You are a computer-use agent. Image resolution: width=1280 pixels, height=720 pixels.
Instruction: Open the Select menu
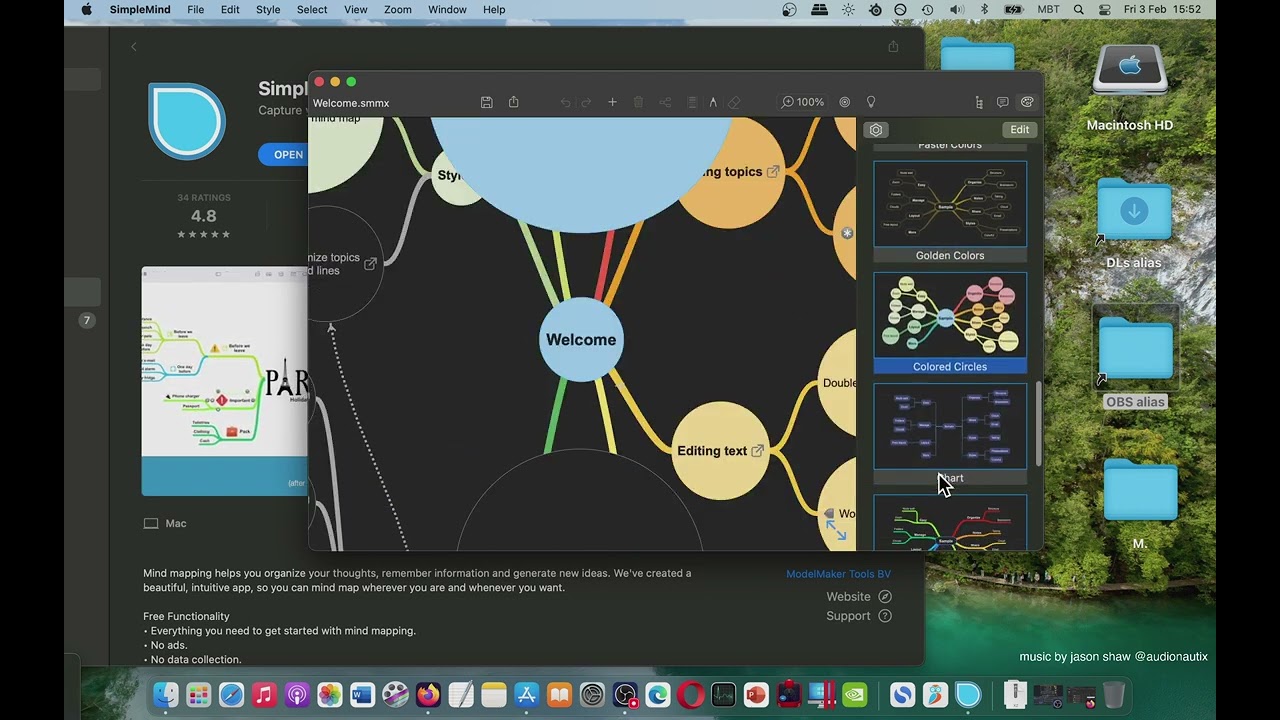click(312, 9)
